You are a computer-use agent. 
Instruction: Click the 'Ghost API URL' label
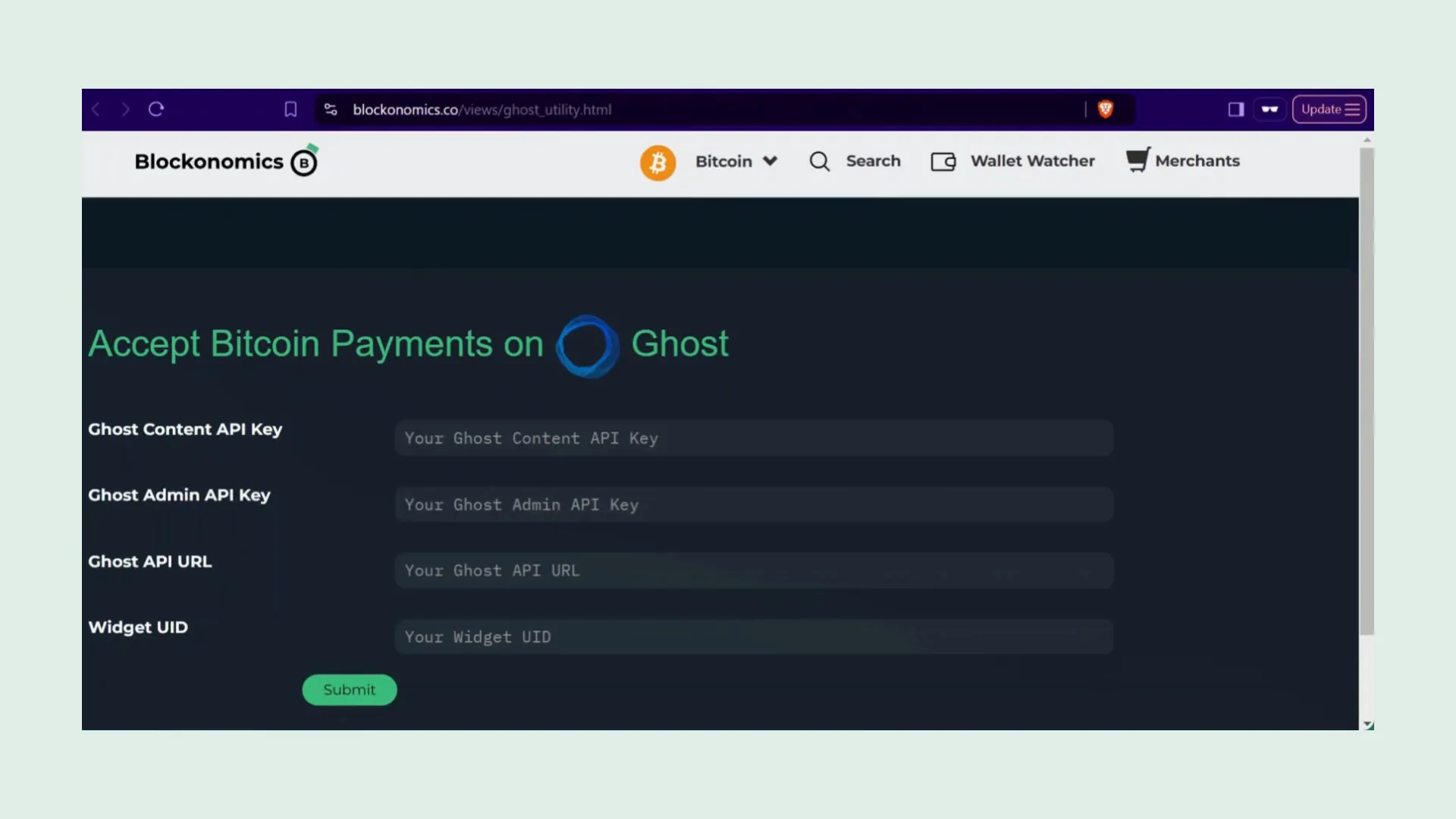pos(150,561)
